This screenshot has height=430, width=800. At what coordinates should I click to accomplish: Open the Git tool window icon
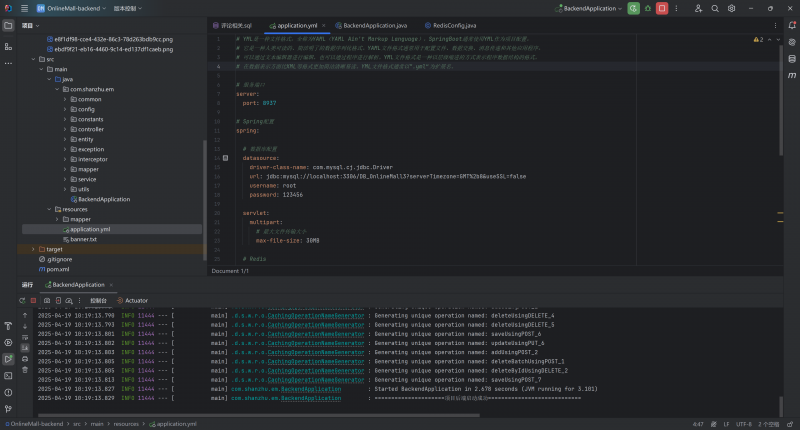8,407
